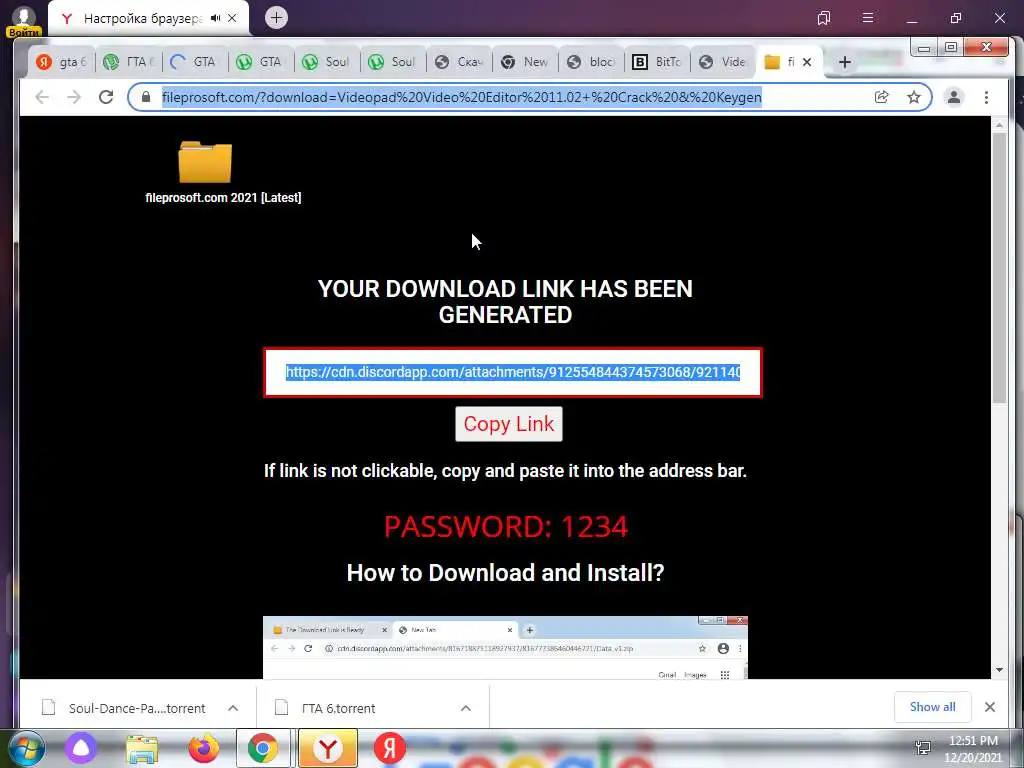Open Alice assistant in taskbar
1024x768 pixels.
[x=81, y=748]
